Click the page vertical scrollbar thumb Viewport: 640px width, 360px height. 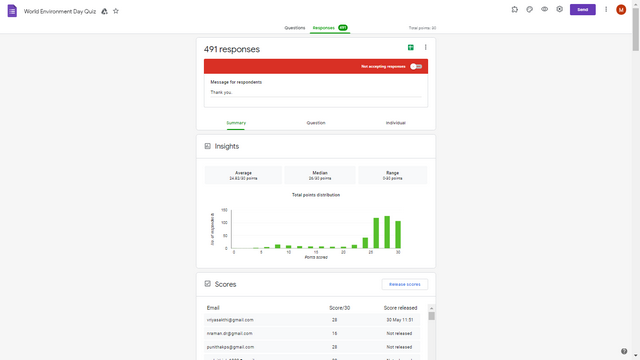point(636,29)
